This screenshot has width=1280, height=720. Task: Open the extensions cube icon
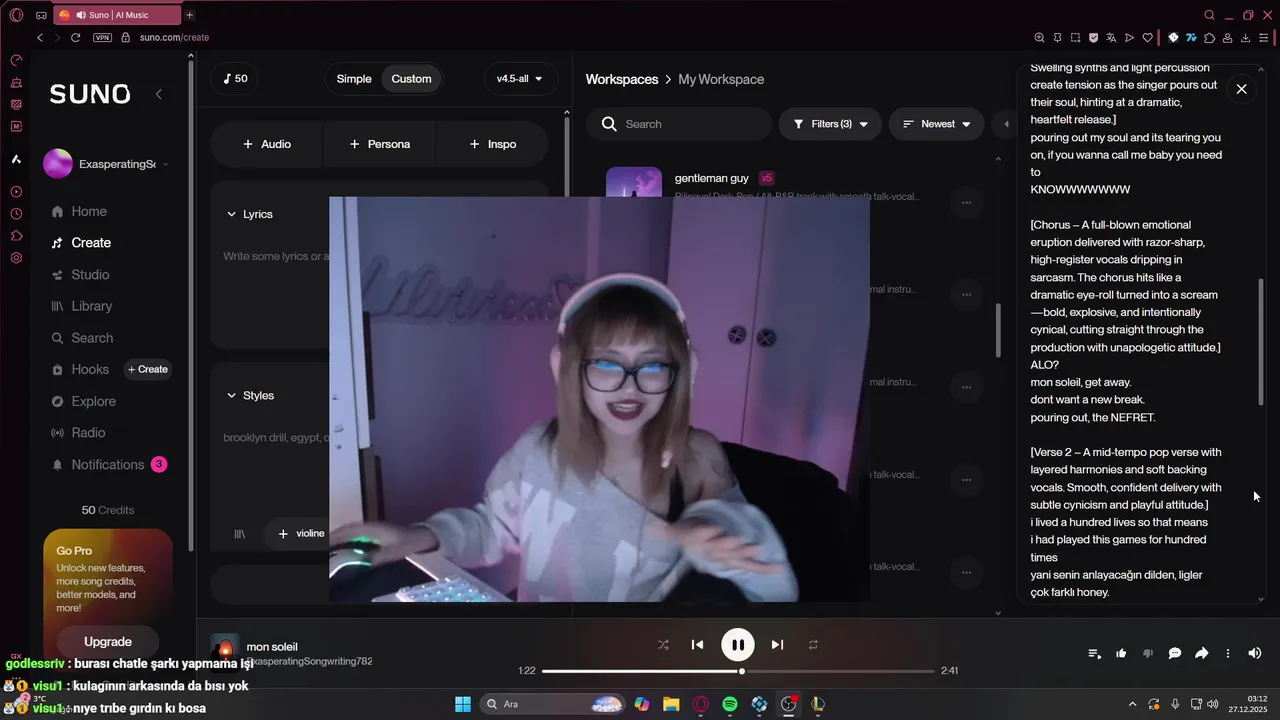coord(1210,38)
